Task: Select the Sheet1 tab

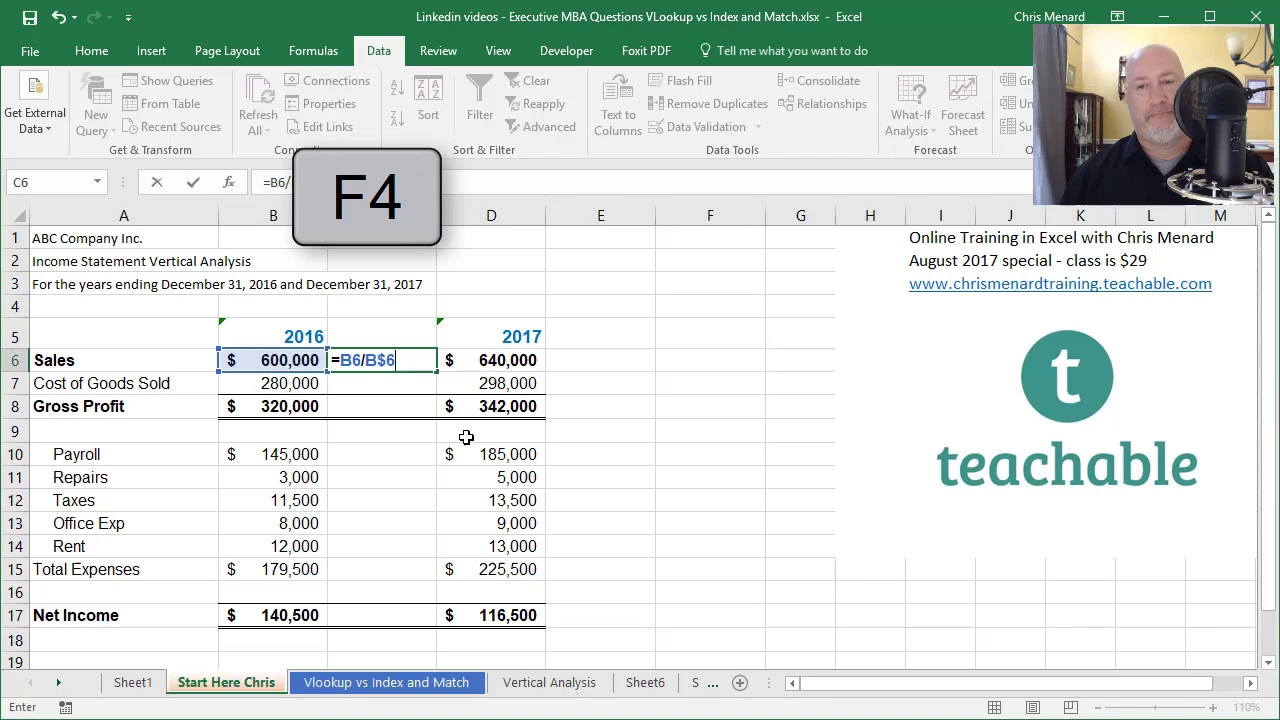Action: coord(133,683)
